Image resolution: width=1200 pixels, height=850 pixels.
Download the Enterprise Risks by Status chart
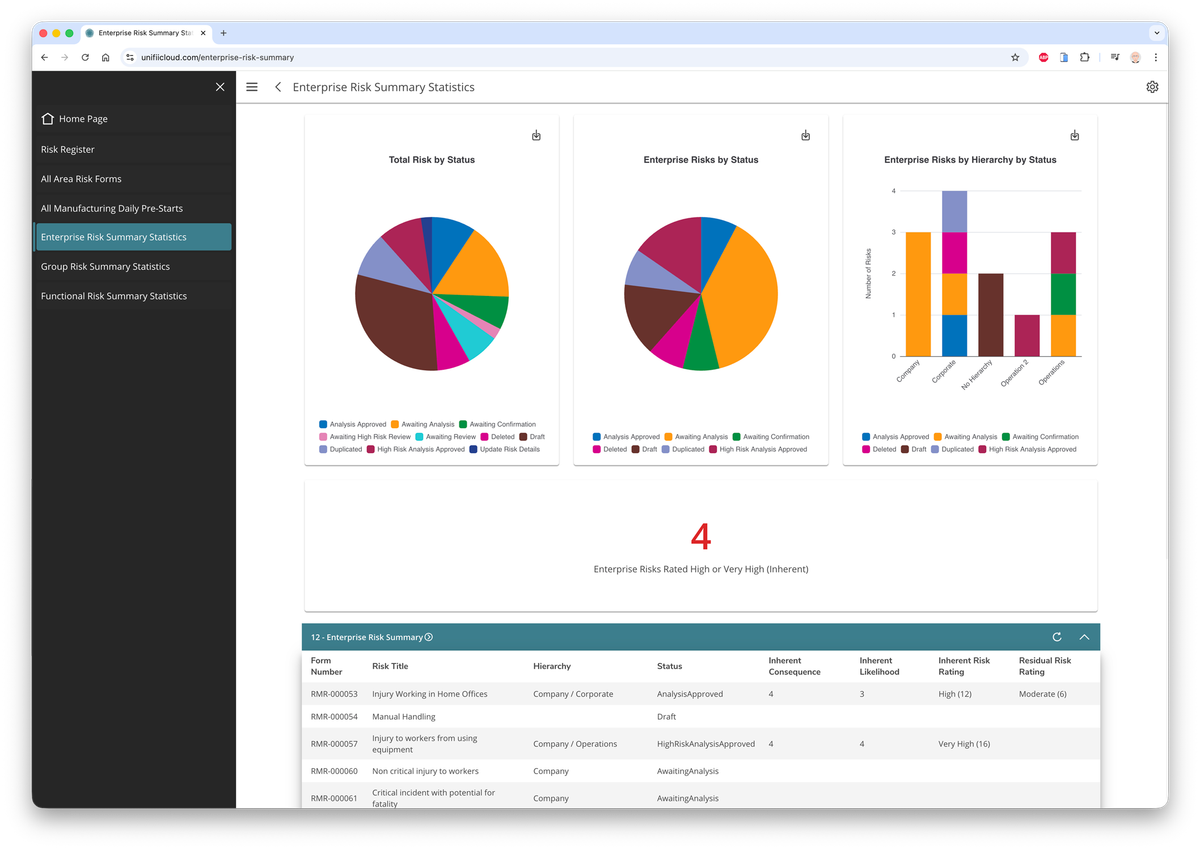click(x=805, y=135)
